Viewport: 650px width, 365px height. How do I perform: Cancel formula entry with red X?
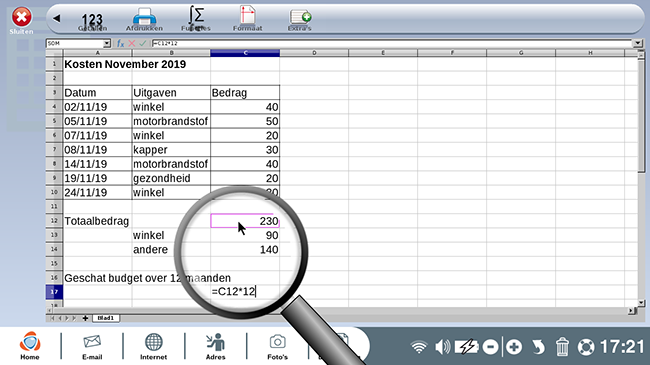point(132,43)
